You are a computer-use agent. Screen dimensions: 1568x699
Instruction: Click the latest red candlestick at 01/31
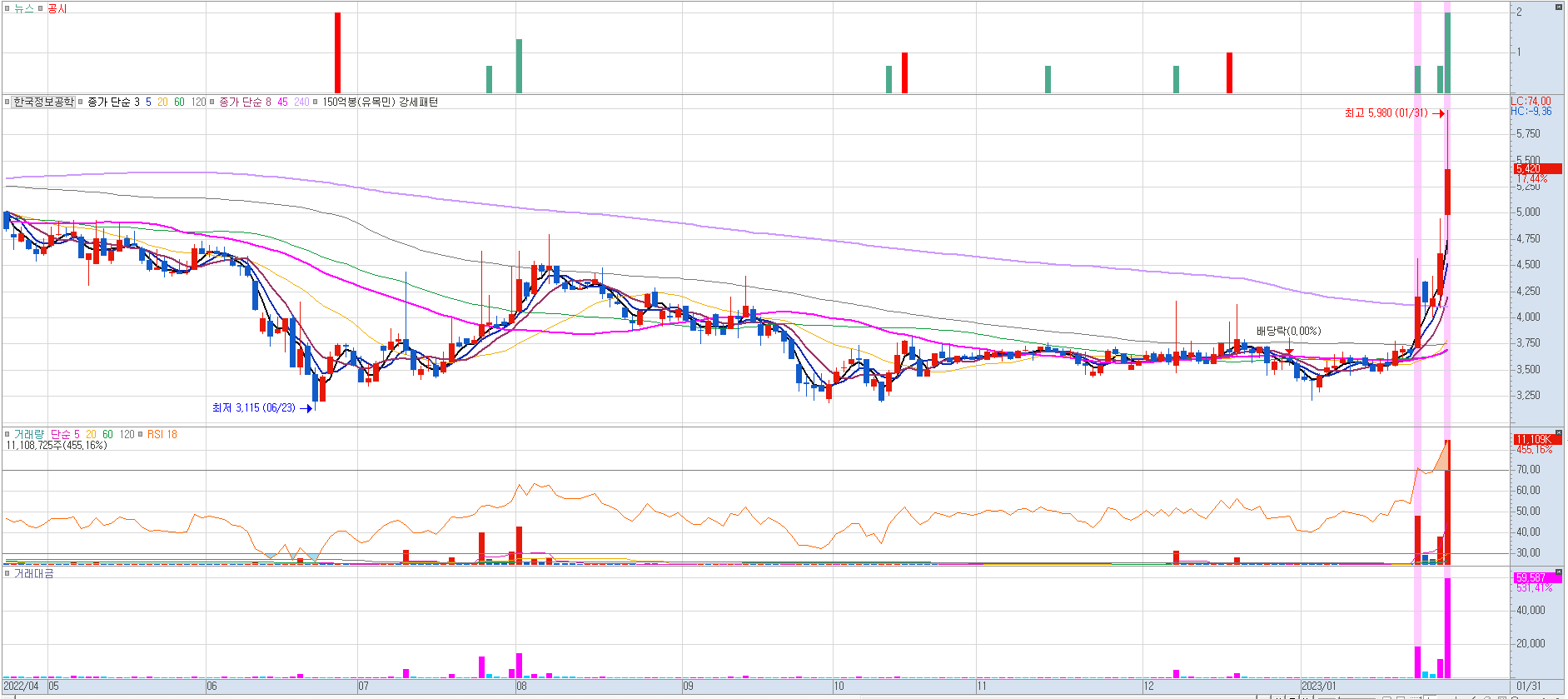(1448, 192)
